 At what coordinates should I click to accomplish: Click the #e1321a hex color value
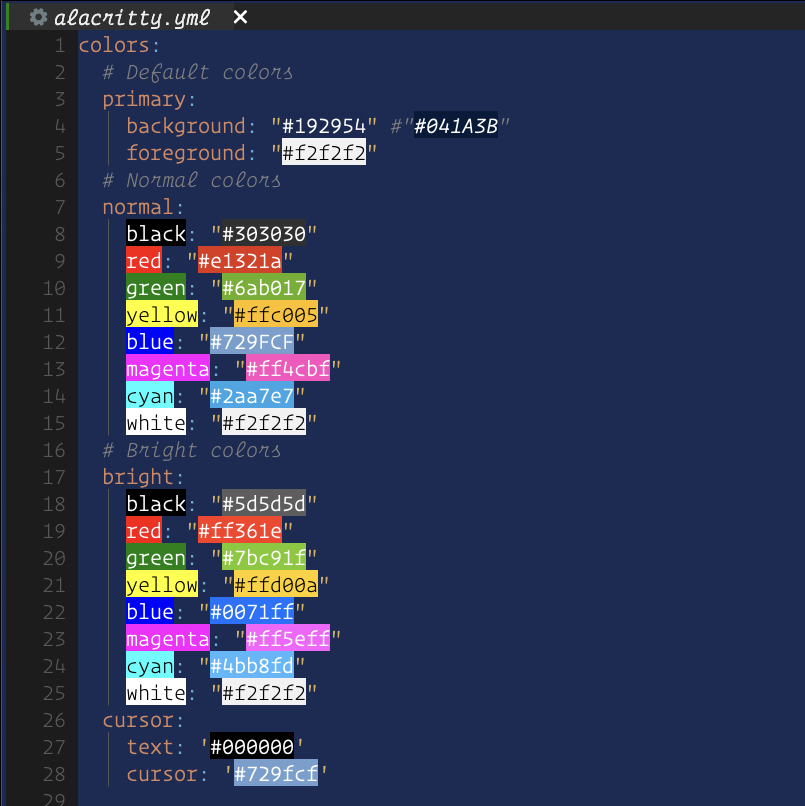[x=239, y=261]
